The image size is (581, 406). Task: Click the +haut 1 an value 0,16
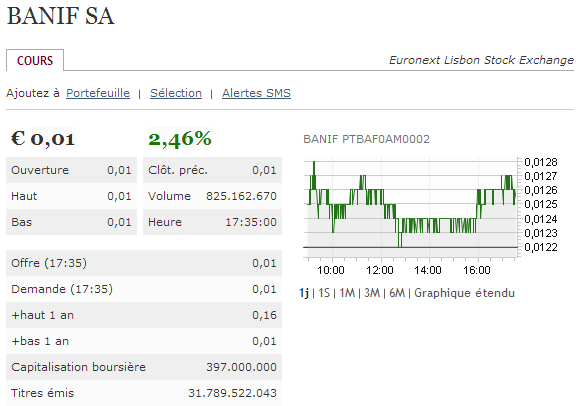pyautogui.click(x=264, y=315)
